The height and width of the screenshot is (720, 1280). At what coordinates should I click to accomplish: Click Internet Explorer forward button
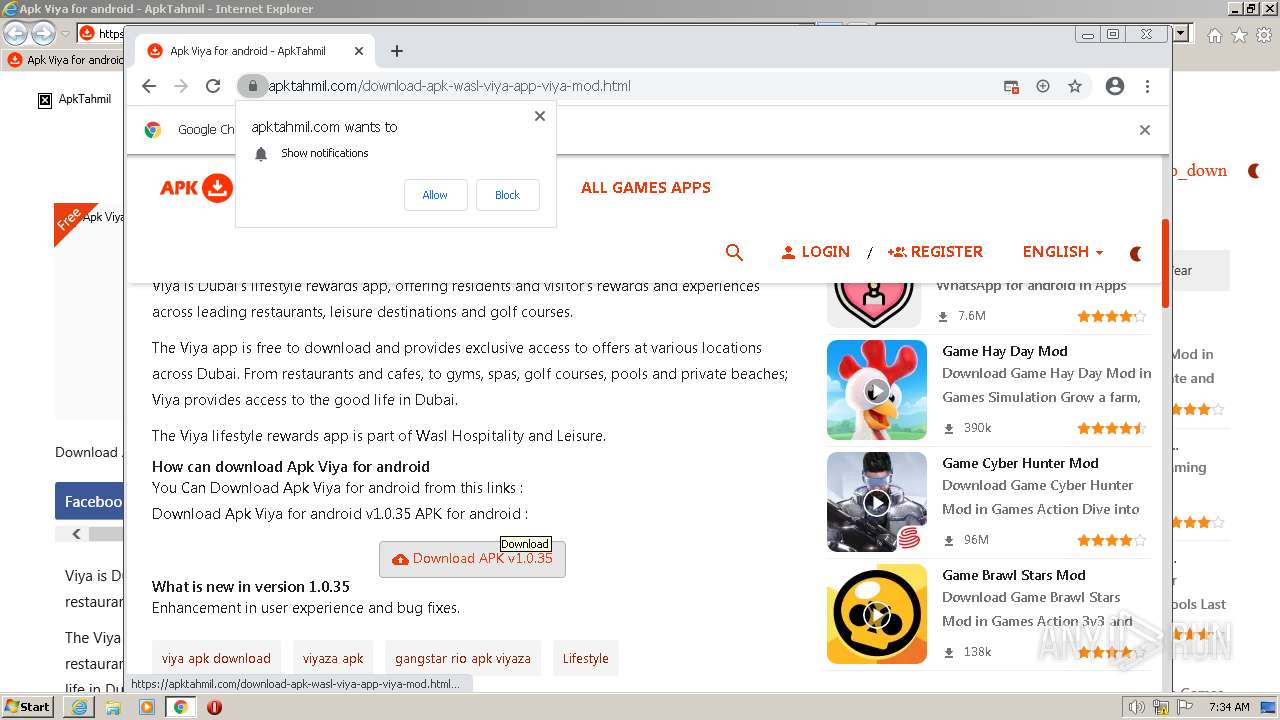point(43,34)
